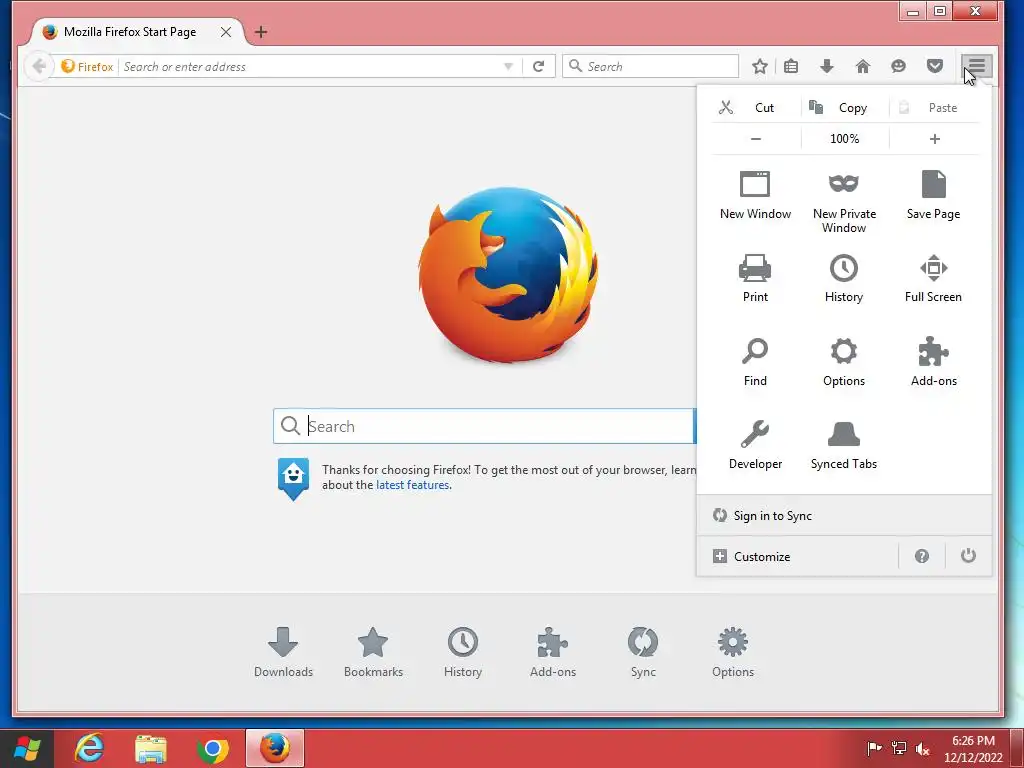Image resolution: width=1024 pixels, height=768 pixels.
Task: Open the hamburger menu button
Action: click(976, 66)
